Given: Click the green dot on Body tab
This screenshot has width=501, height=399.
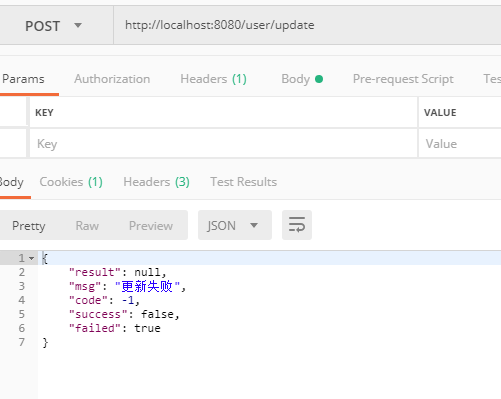Looking at the screenshot, I should click(319, 79).
